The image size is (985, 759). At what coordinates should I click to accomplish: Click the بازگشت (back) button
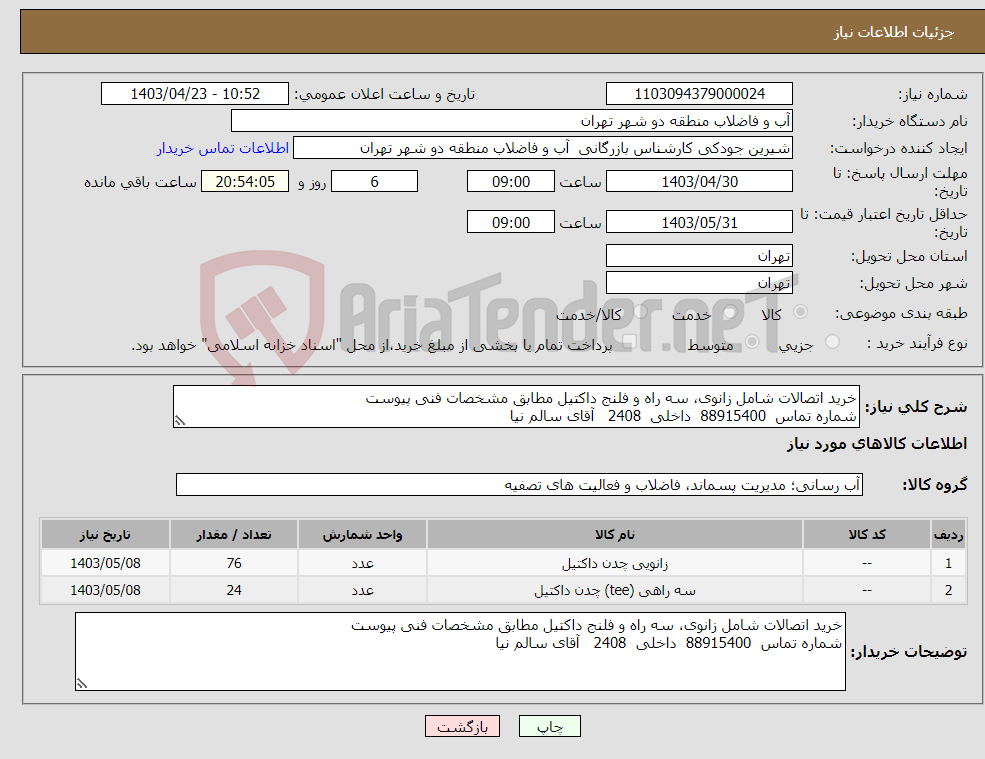[462, 726]
